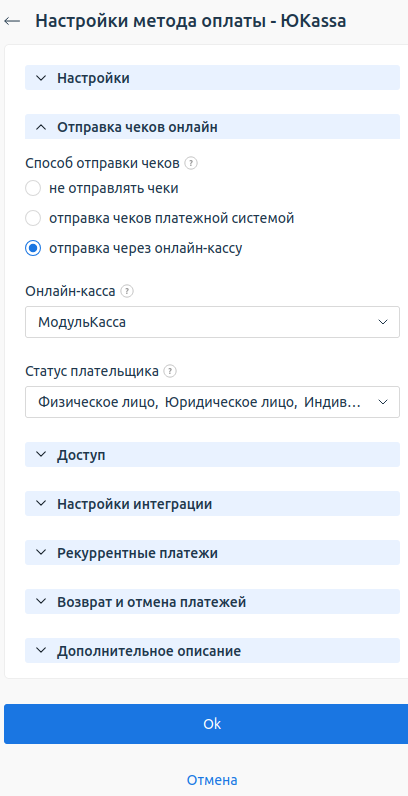The width and height of the screenshot is (408, 796).
Task: Open help icon beside Онлайн-касса label
Action: pos(127,291)
